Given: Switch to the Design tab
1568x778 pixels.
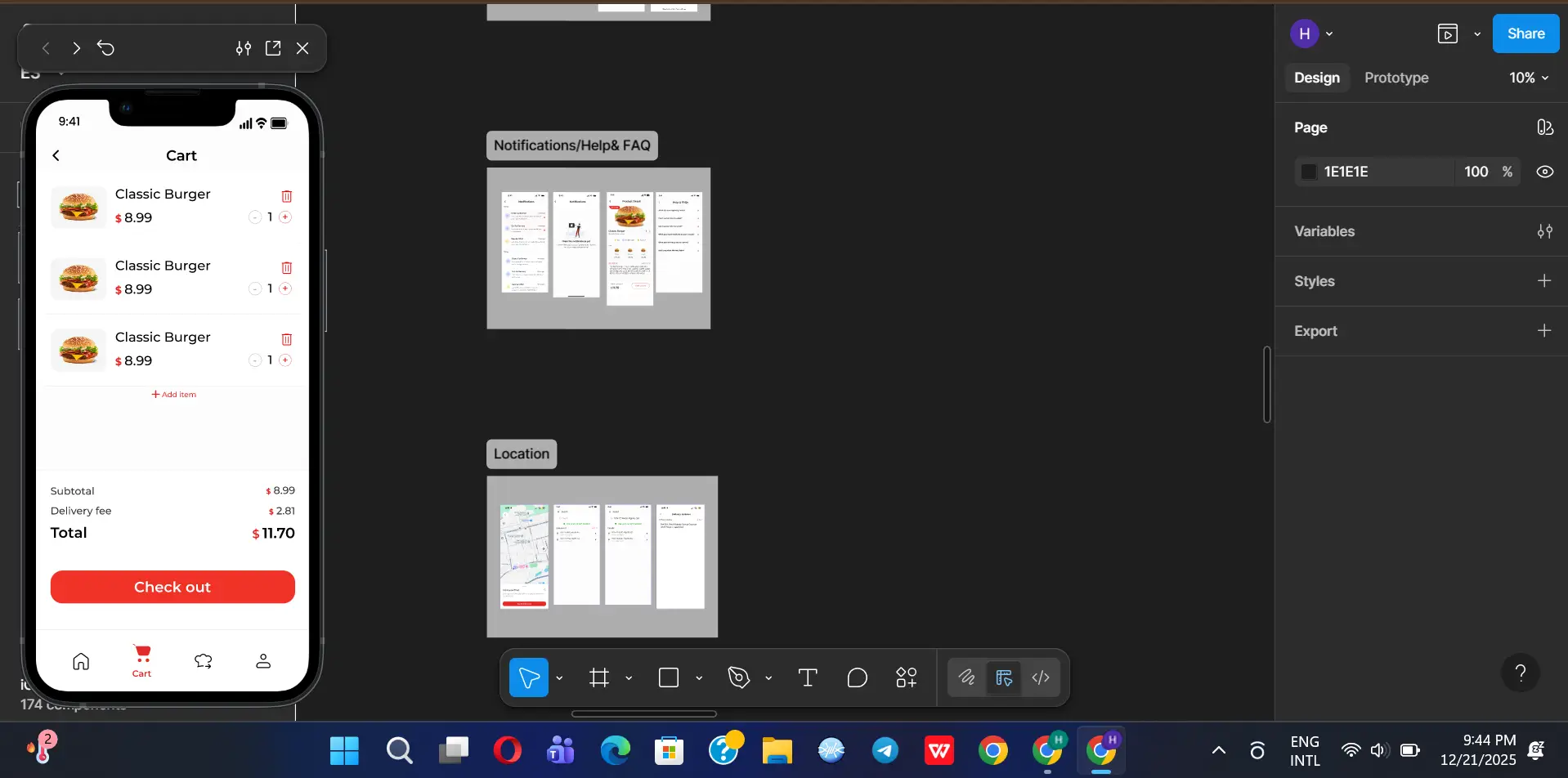Looking at the screenshot, I should point(1316,78).
